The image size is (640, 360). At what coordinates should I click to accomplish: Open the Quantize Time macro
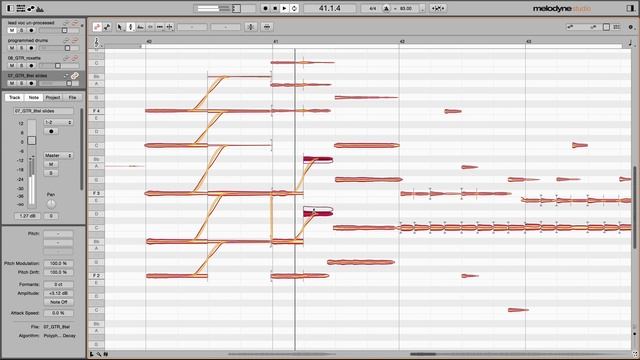tap(267, 27)
